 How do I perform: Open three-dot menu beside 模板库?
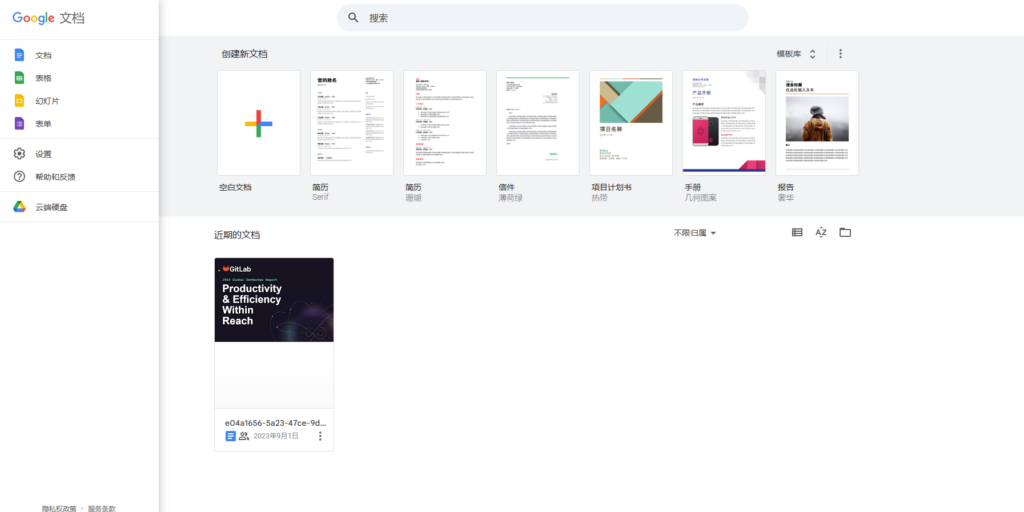pyautogui.click(x=840, y=54)
